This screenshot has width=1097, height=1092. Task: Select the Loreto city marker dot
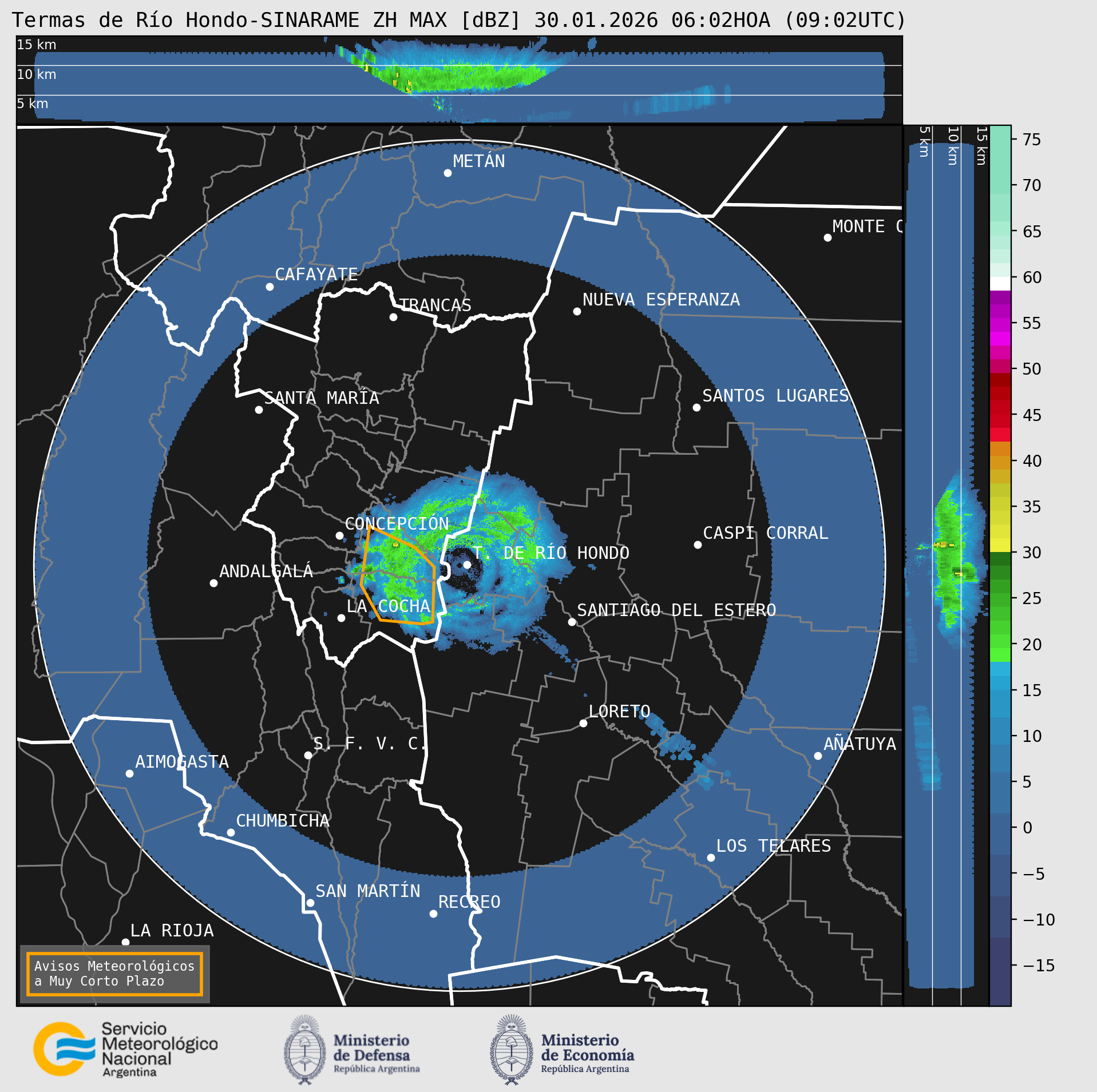pos(583,723)
